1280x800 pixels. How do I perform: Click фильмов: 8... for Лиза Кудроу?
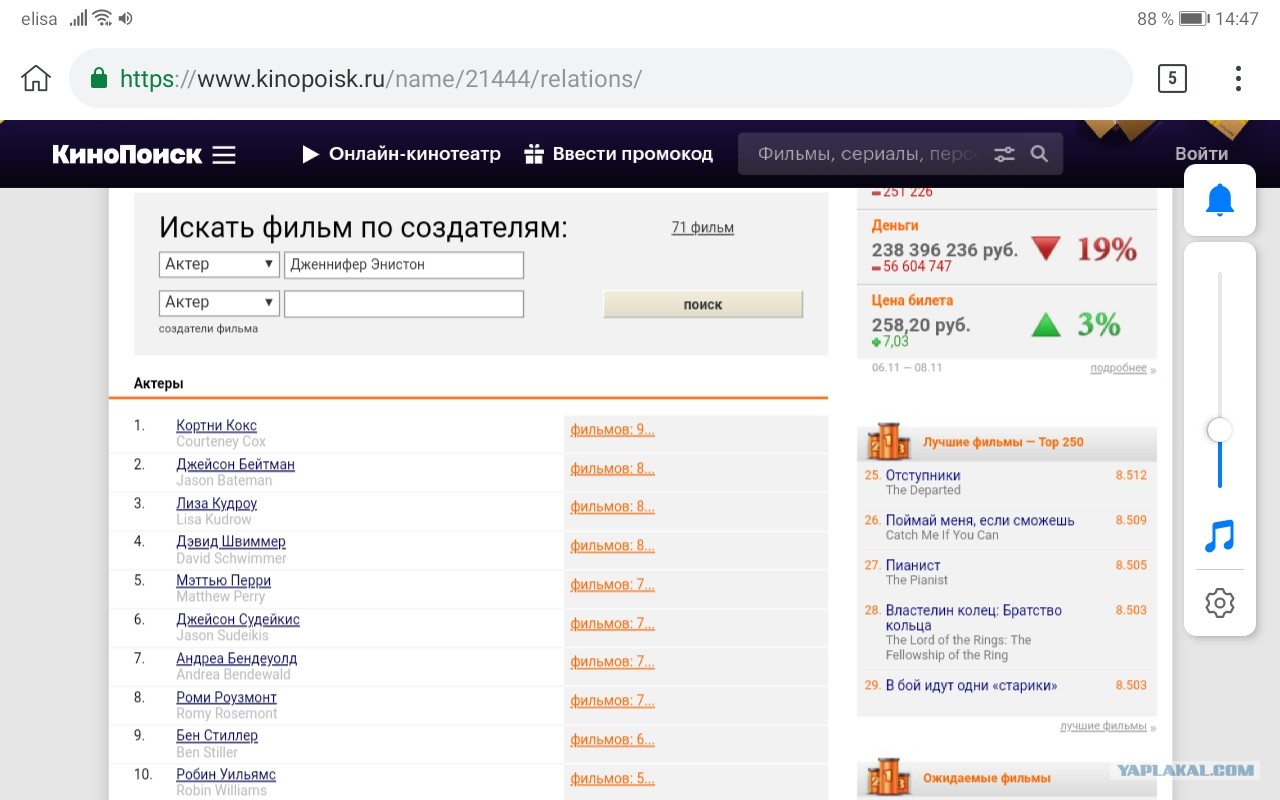click(612, 507)
